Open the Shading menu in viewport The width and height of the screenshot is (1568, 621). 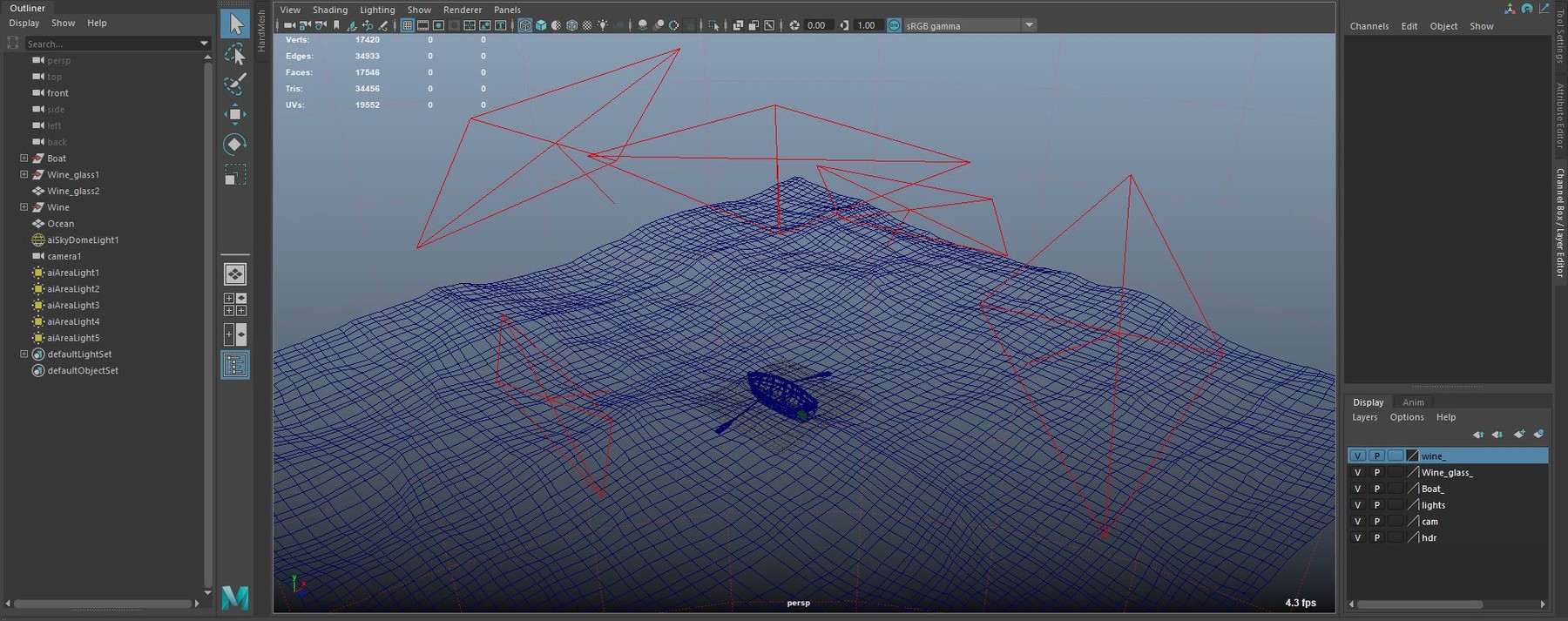click(329, 10)
